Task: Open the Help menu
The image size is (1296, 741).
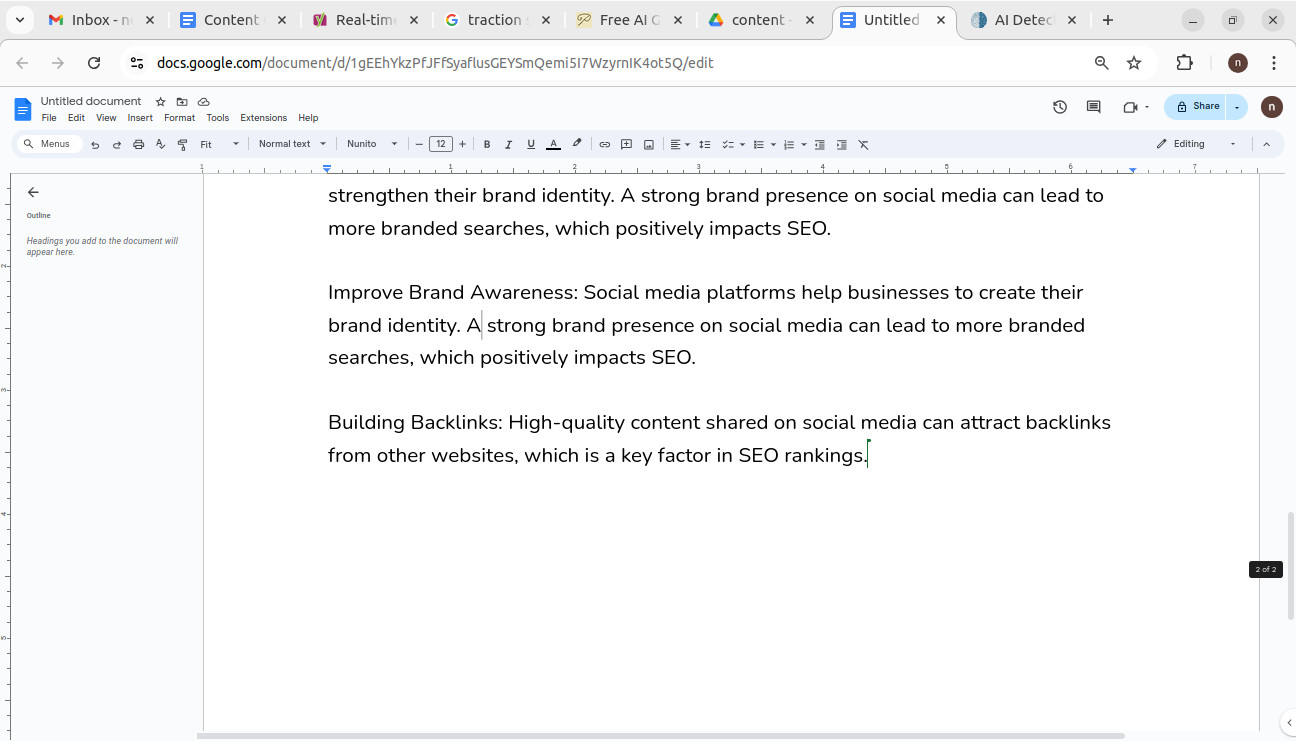Action: 308,118
